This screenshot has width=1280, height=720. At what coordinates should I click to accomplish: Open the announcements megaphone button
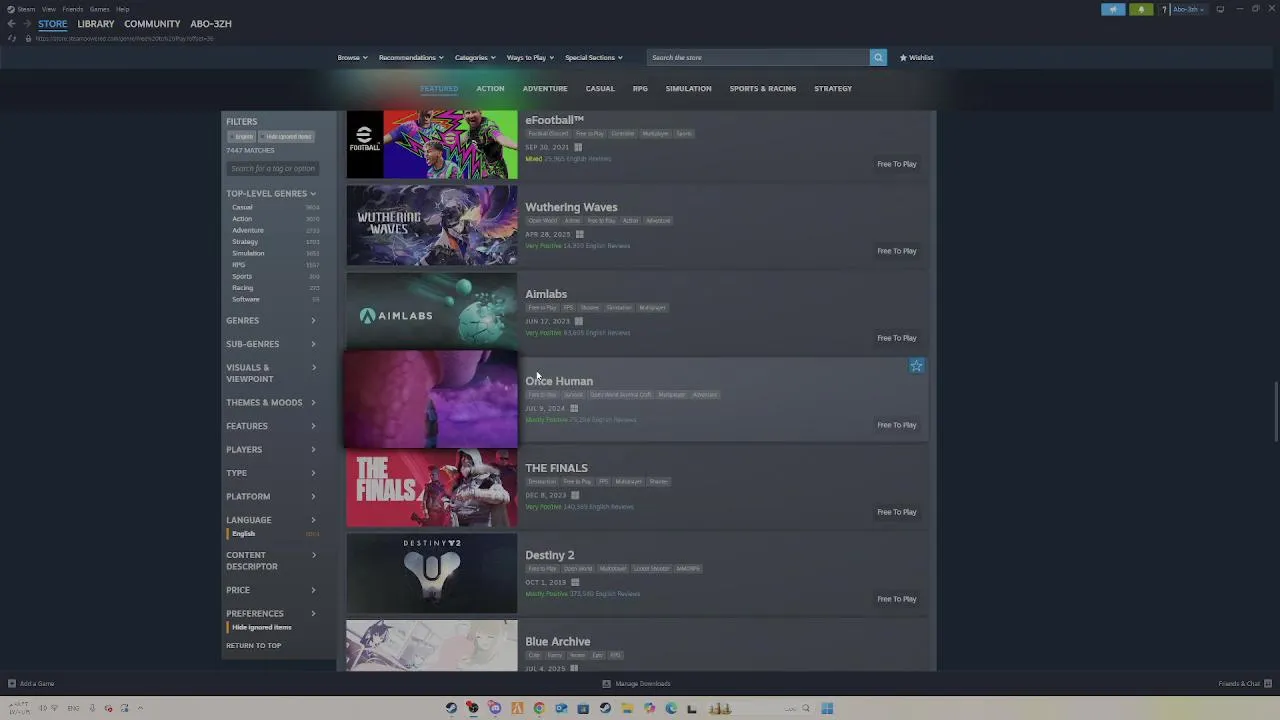pyautogui.click(x=1113, y=9)
